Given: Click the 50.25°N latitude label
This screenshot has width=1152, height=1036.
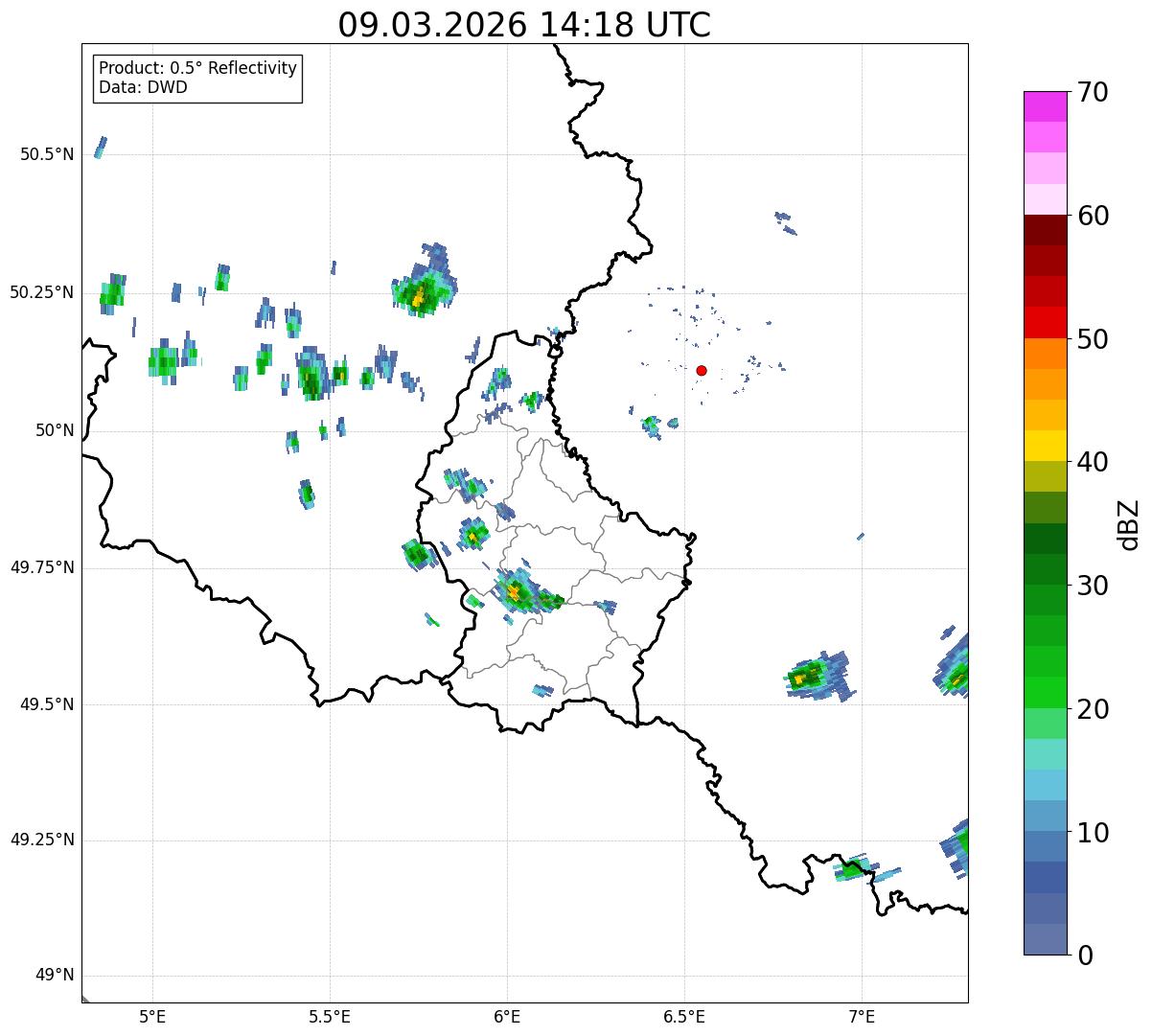Looking at the screenshot, I should pos(41,292).
